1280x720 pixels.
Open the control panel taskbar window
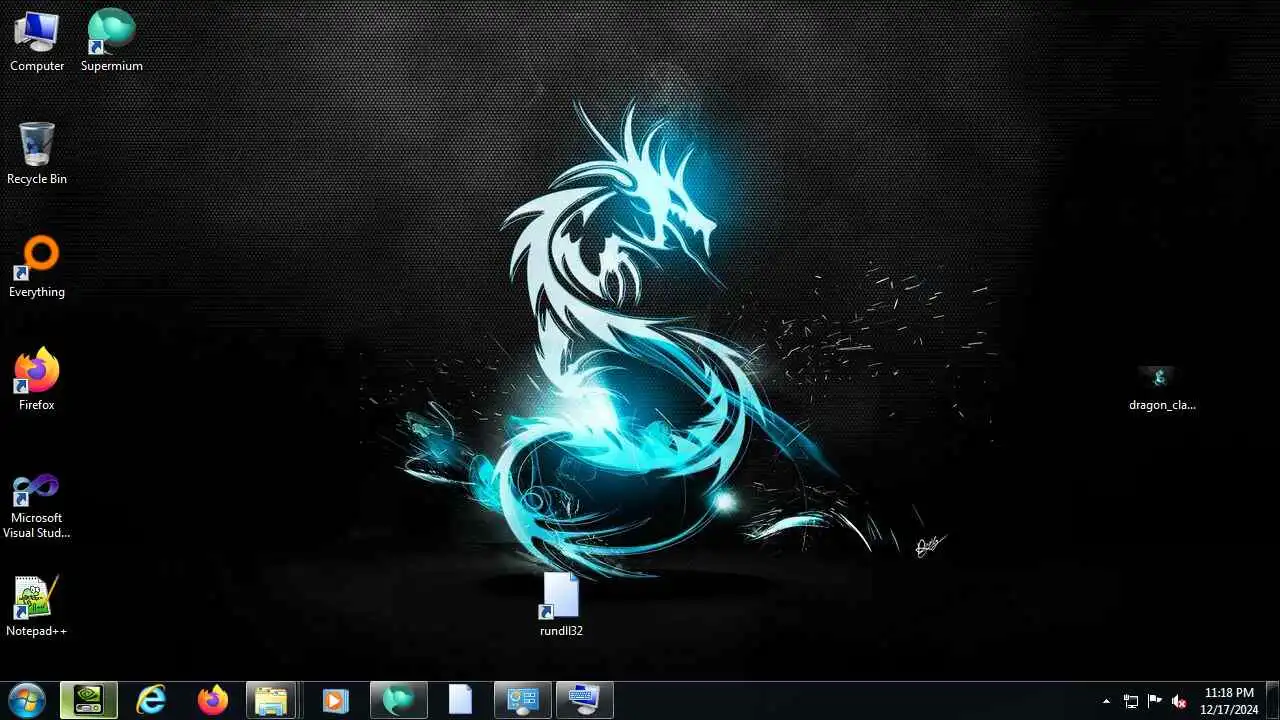(522, 700)
